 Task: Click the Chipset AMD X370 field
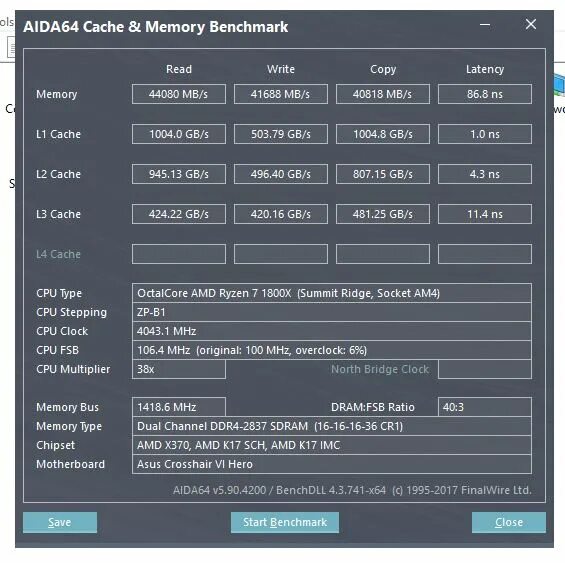(x=332, y=445)
